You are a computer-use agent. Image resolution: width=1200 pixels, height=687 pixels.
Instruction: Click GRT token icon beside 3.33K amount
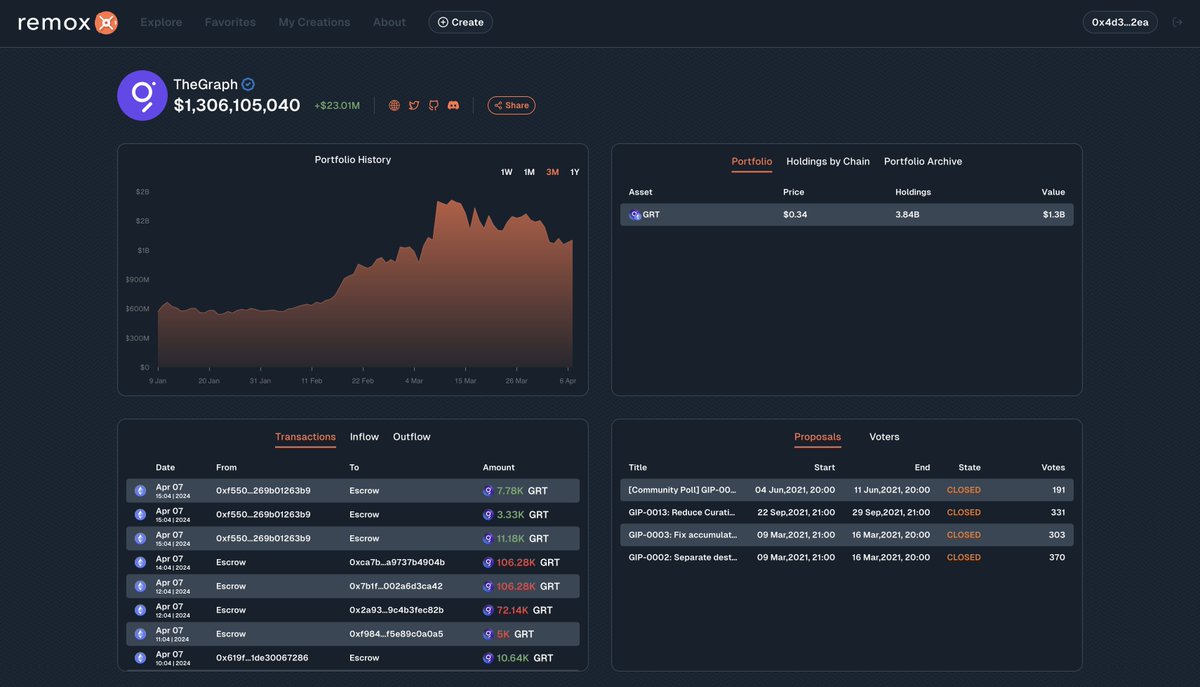[x=488, y=515]
